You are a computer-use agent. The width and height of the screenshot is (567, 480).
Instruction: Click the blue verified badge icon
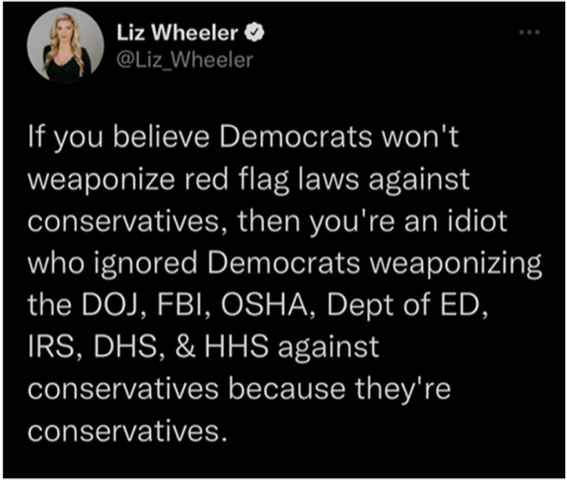255,33
